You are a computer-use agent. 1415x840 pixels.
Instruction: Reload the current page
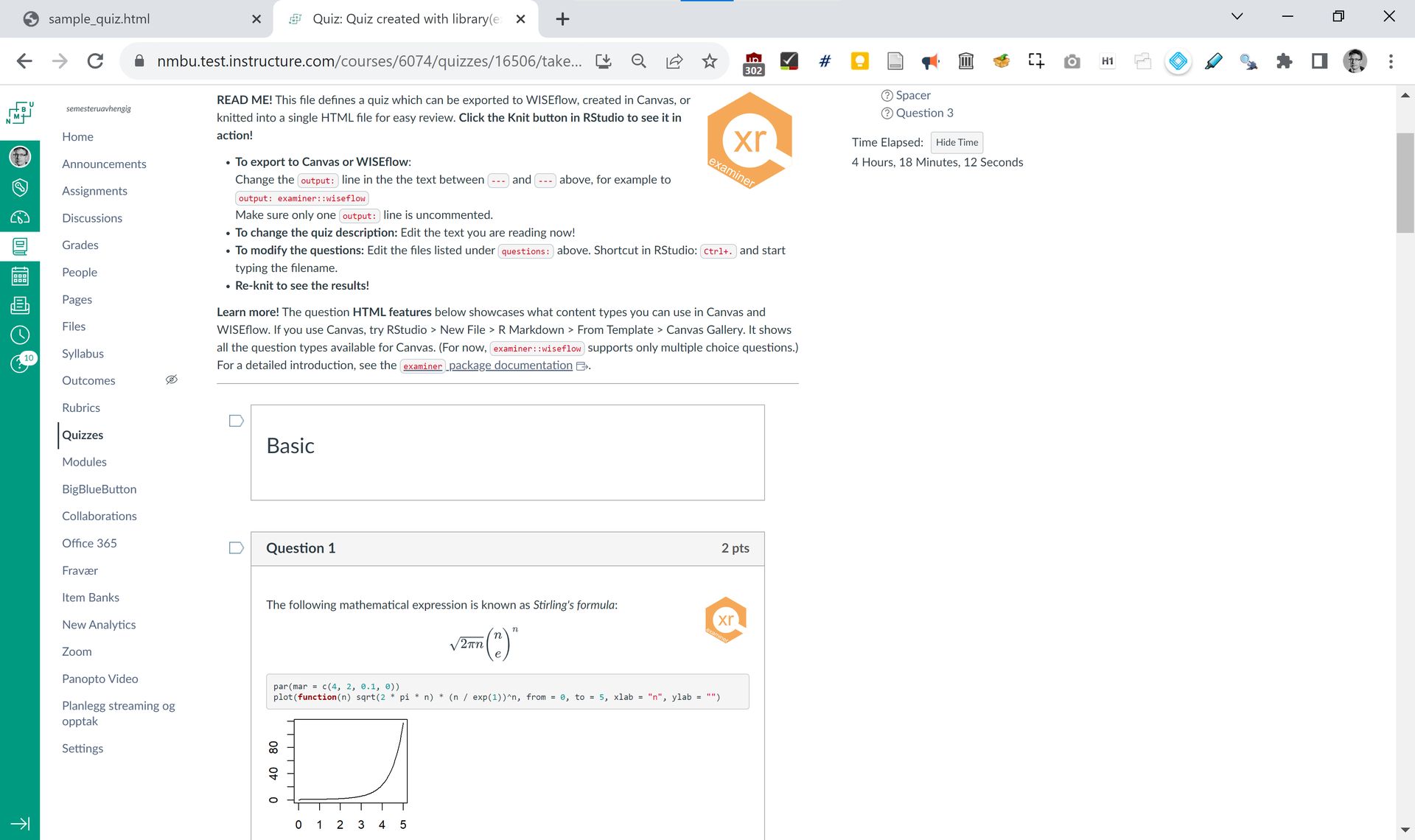[x=95, y=61]
